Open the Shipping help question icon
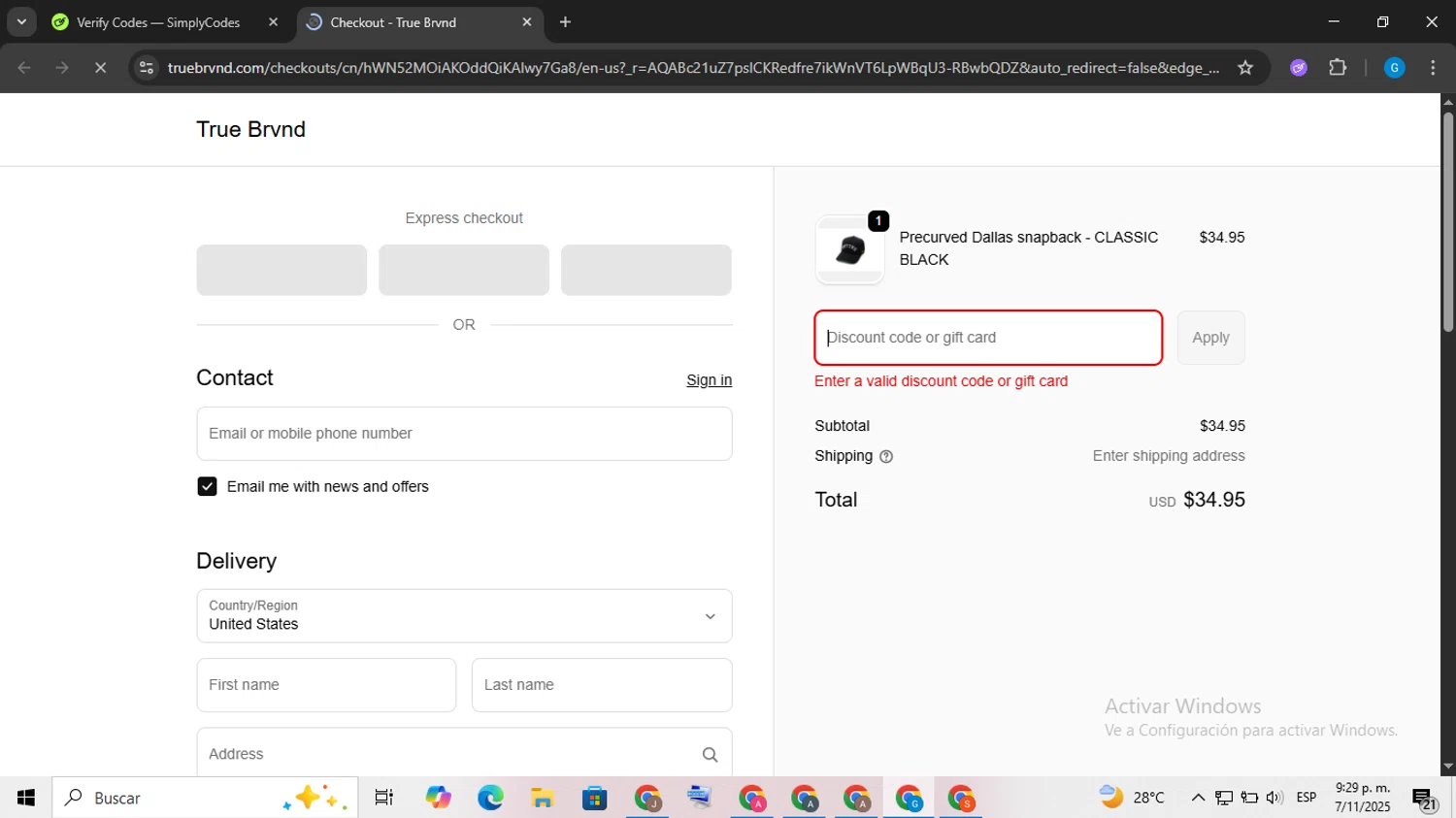Screen dimensions: 1456x818 (885, 456)
